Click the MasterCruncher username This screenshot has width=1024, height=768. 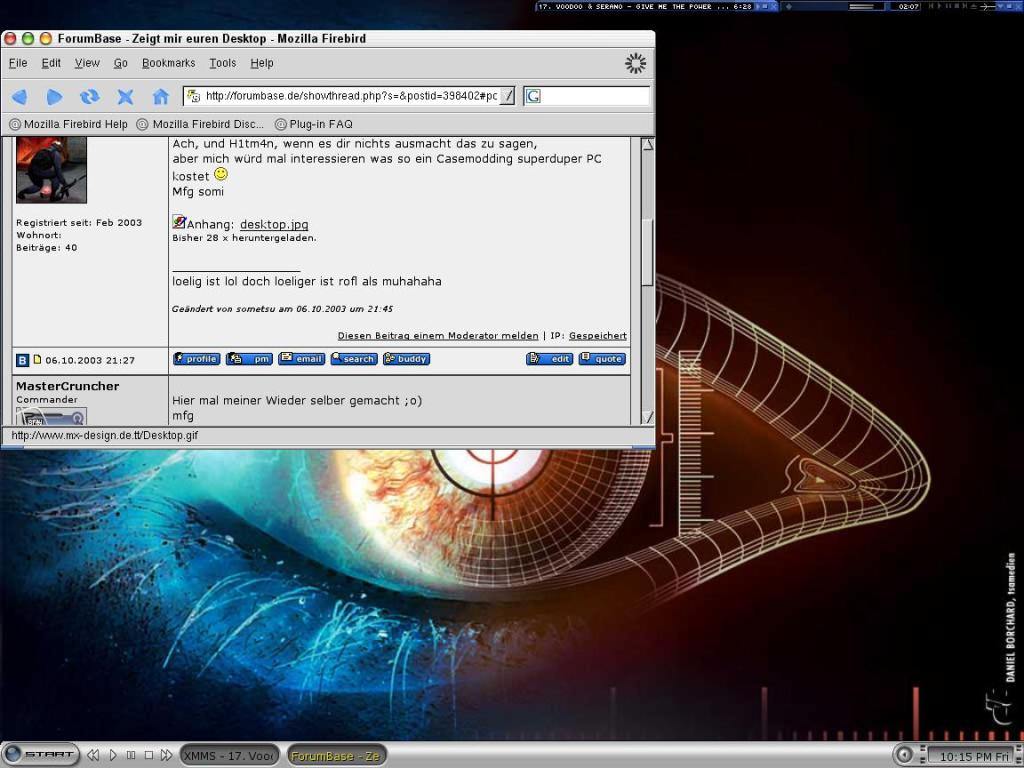pos(68,386)
